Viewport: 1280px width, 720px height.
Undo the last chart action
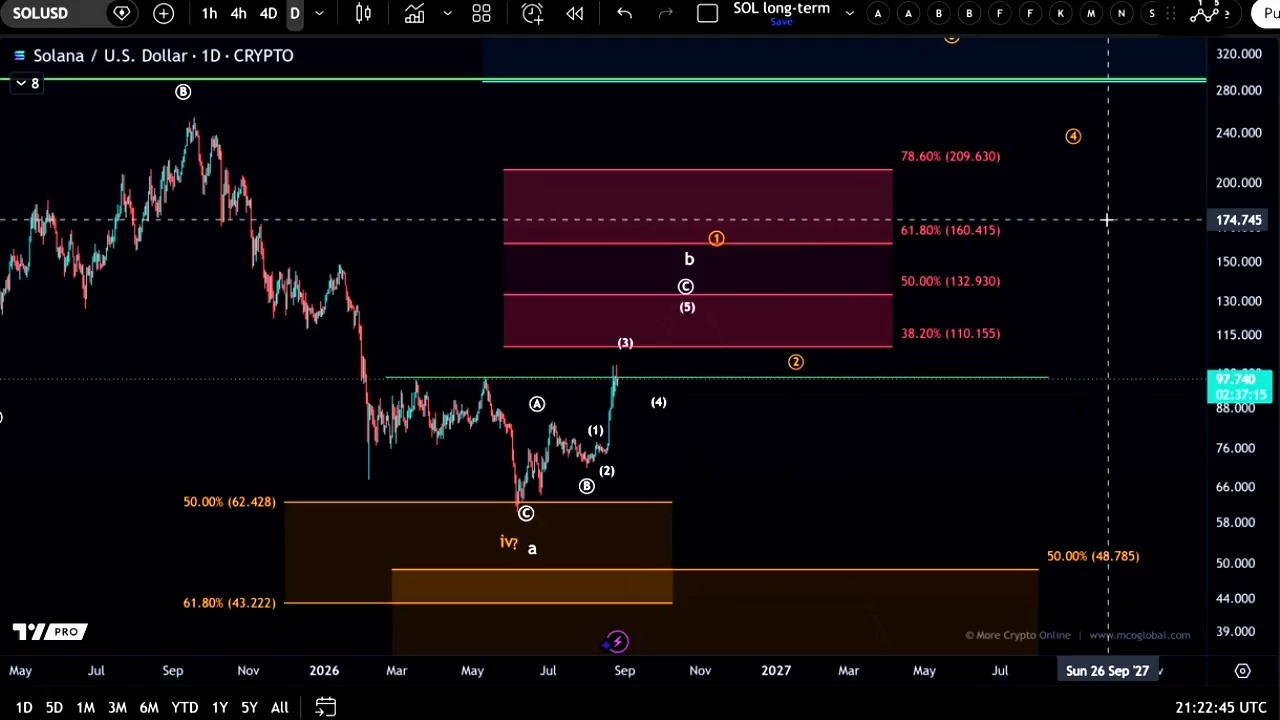tap(624, 13)
